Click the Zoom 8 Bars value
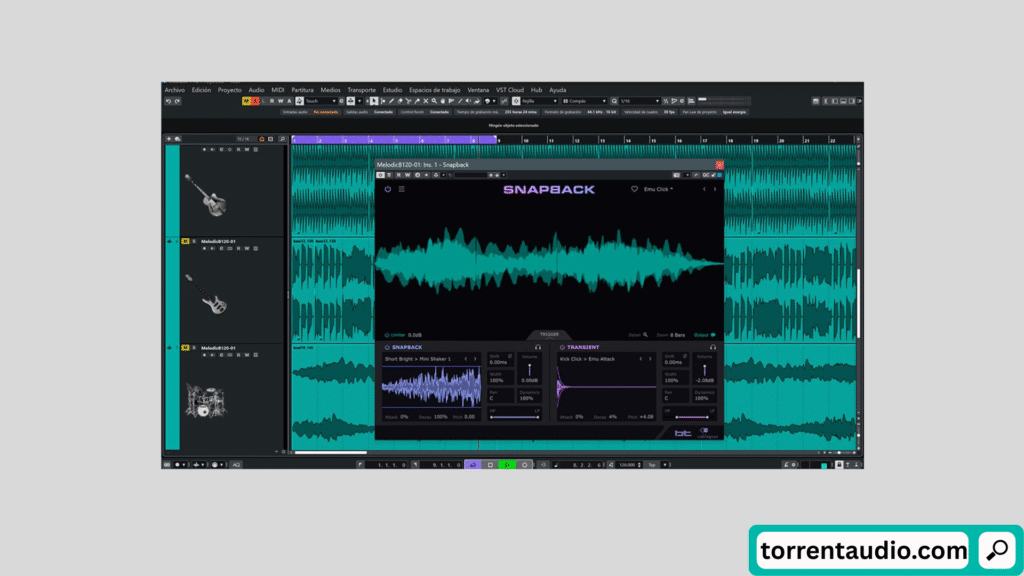Screen dimensions: 1024x576 tap(677, 335)
